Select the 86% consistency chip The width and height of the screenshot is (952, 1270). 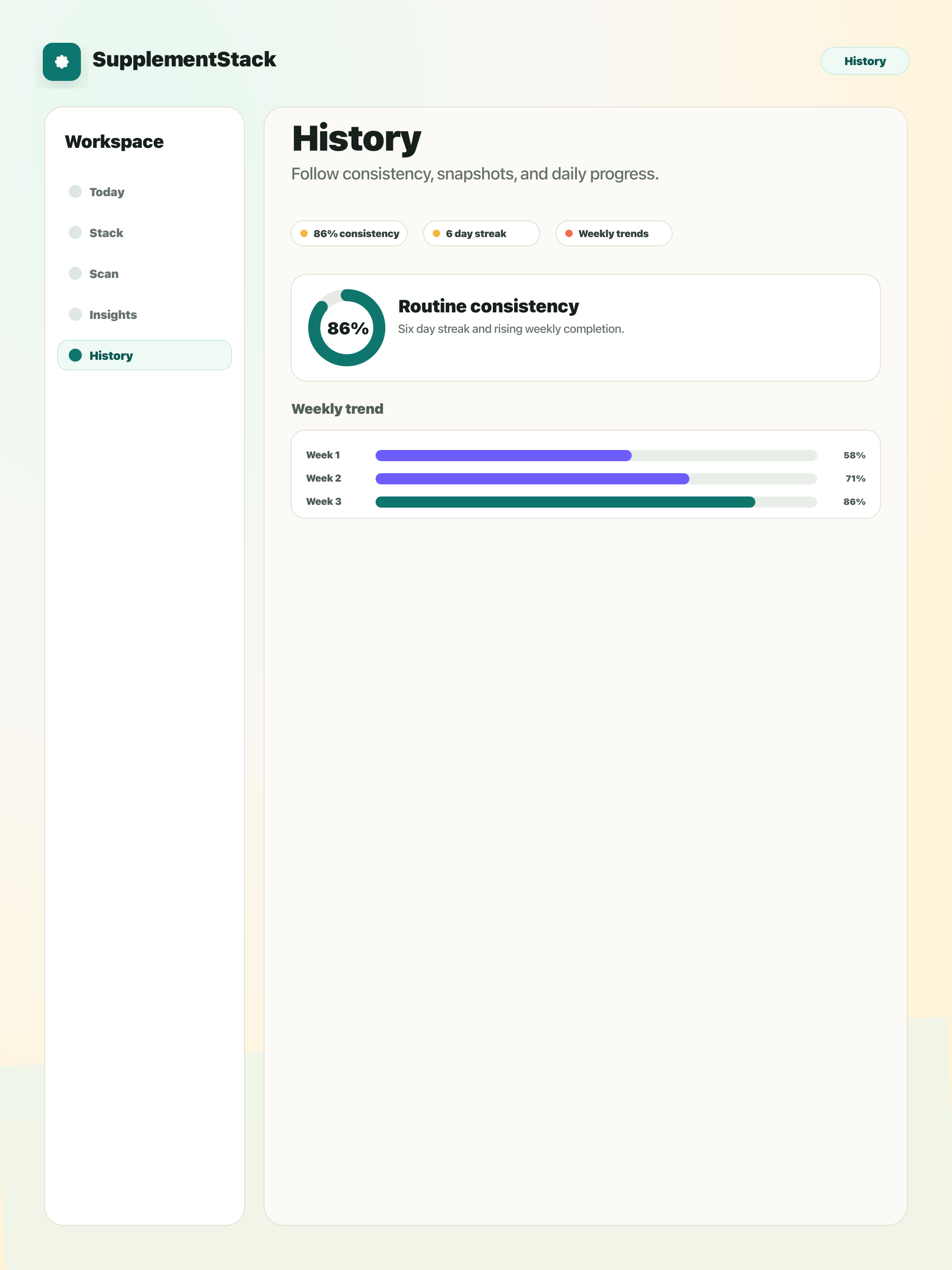tap(349, 234)
